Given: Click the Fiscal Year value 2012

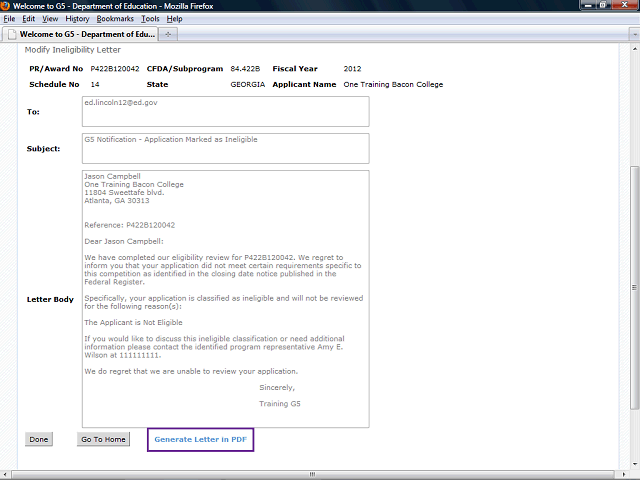Looking at the screenshot, I should point(352,69).
